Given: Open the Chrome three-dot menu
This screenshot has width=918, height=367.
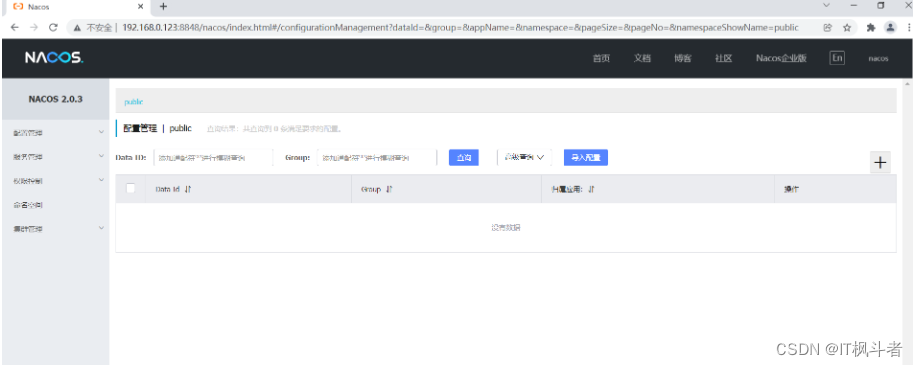Looking at the screenshot, I should [909, 27].
